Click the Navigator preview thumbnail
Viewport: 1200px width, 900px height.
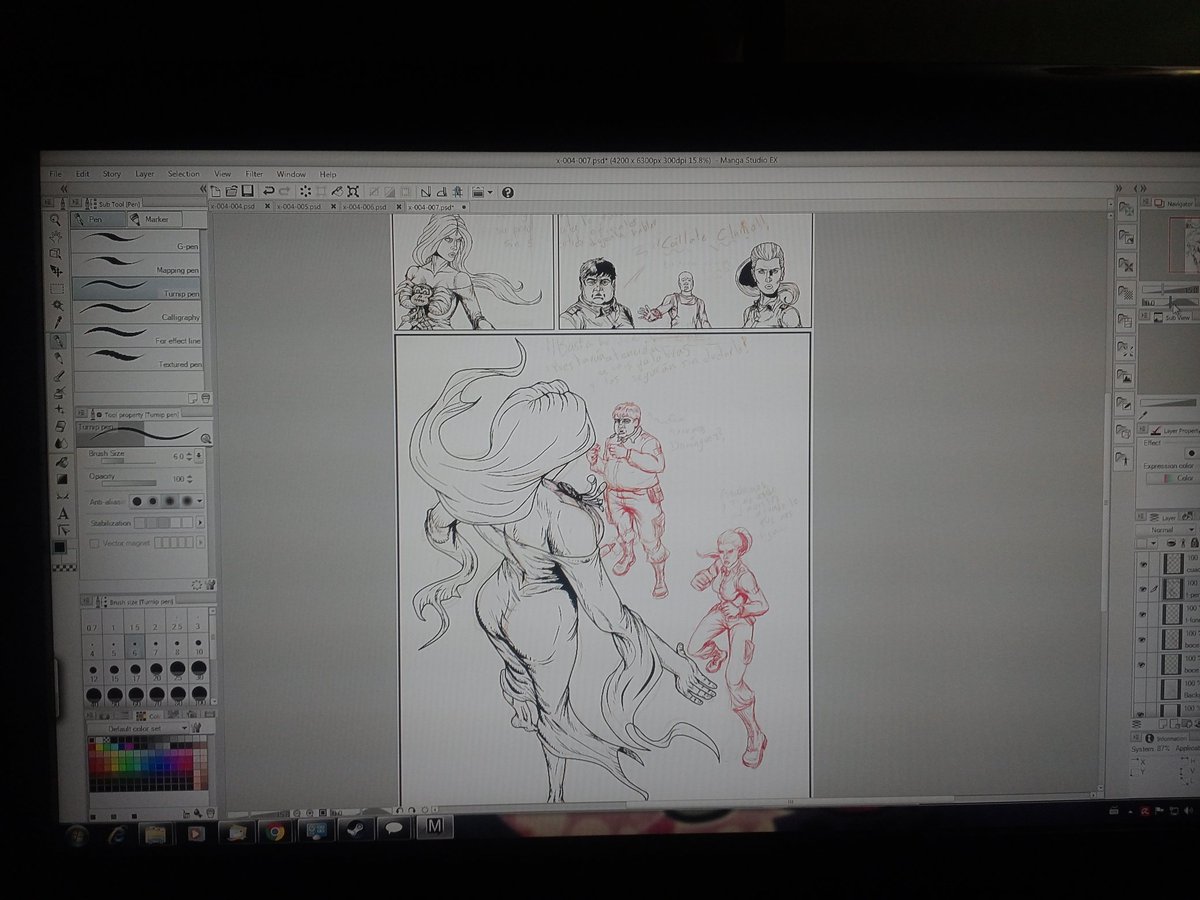point(1183,246)
